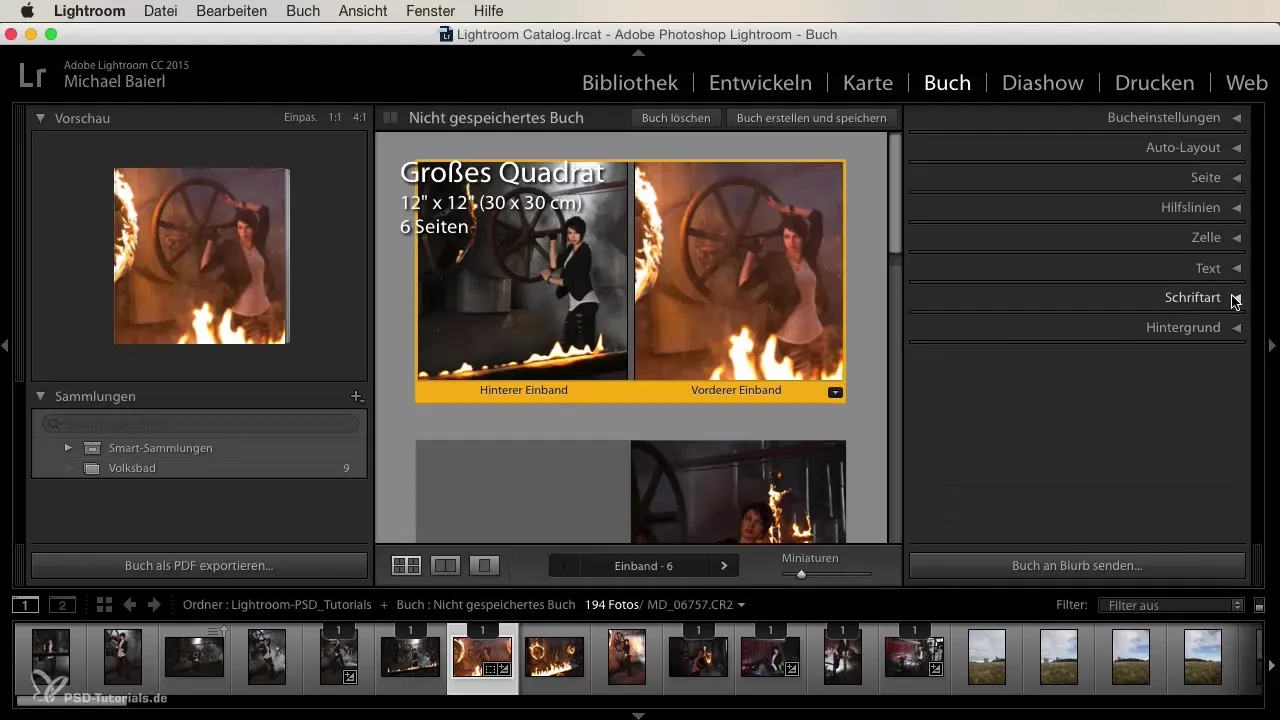The width and height of the screenshot is (1280, 720).
Task: Open the front cover layout dropdown arrow
Action: 835,392
